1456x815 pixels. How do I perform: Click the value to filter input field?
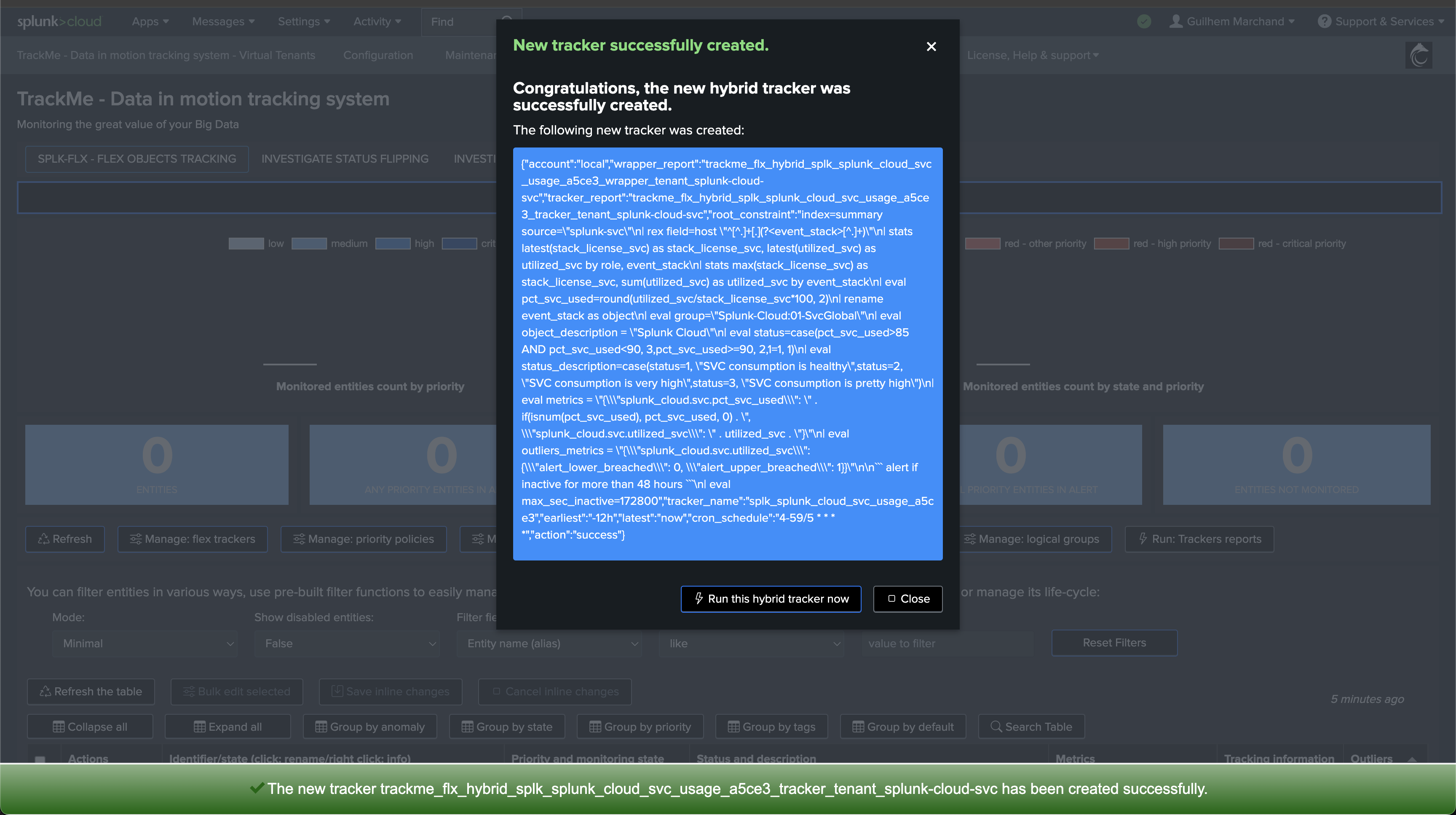point(947,643)
